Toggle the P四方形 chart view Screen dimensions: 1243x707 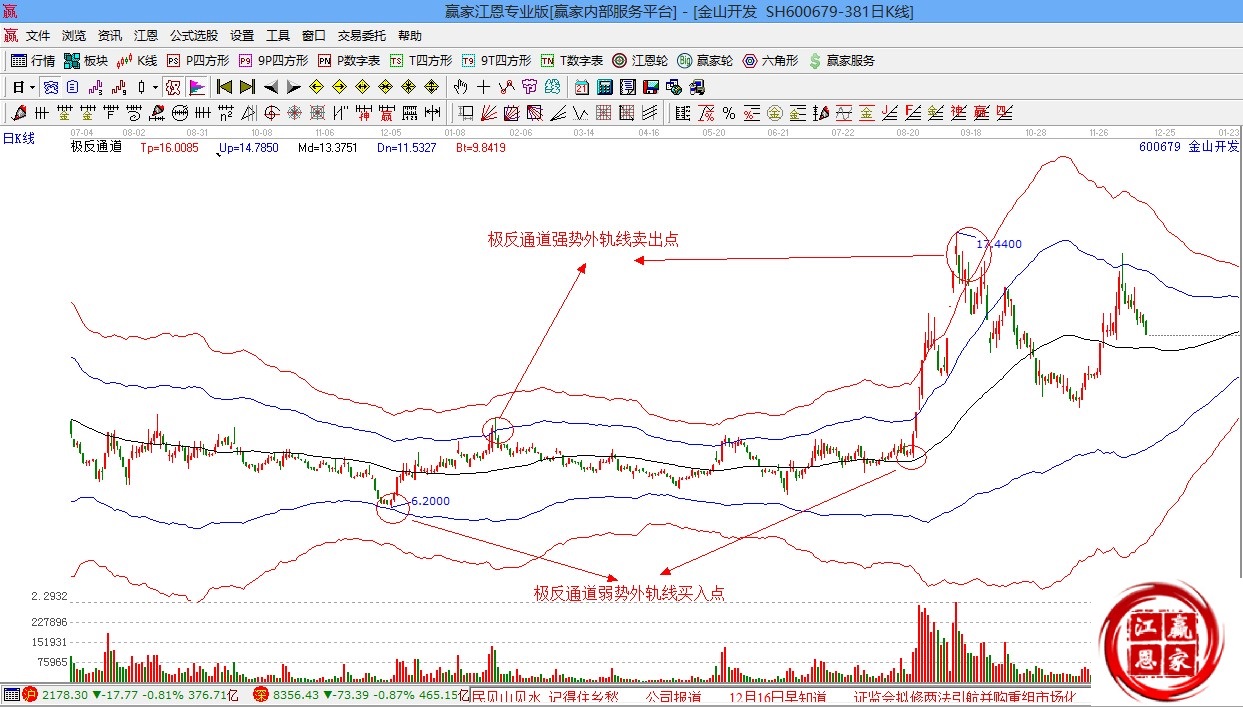[198, 61]
